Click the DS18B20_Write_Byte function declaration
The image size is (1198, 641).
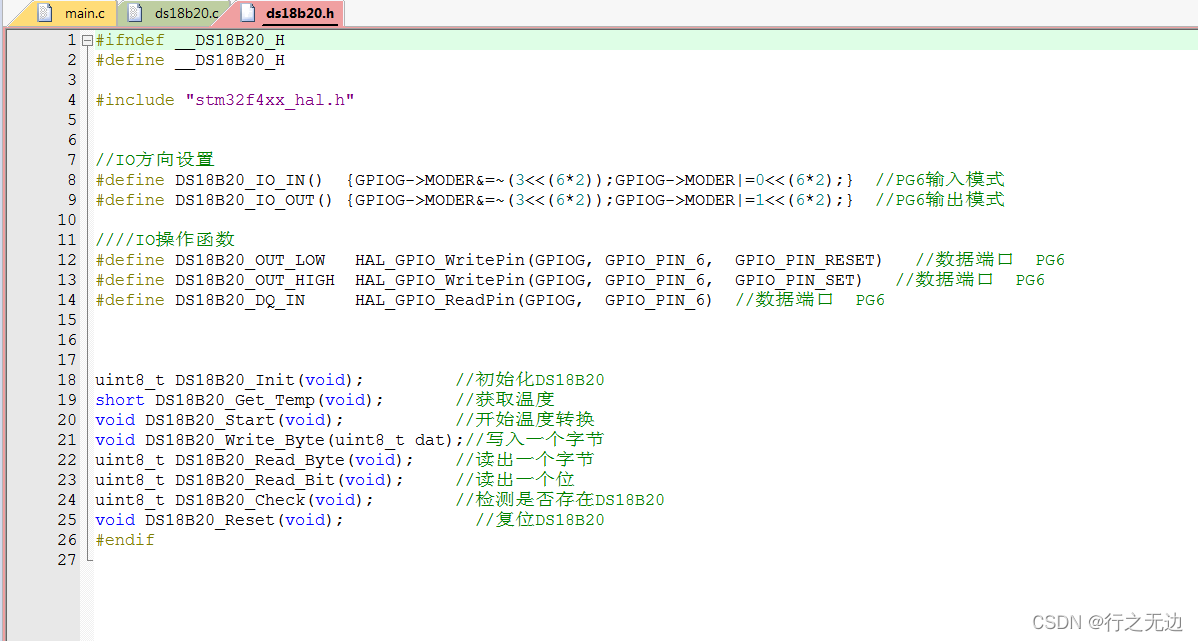click(x=280, y=440)
